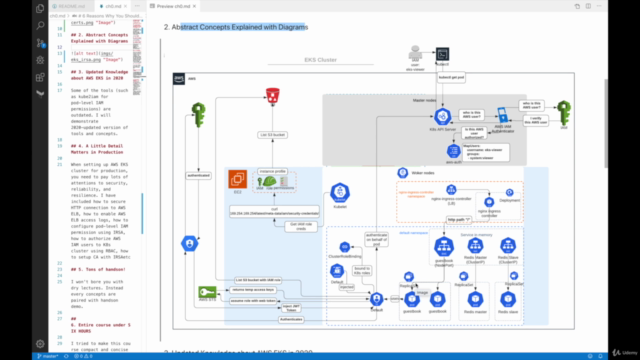Click the feedback smiley icon in the status bar
The width and height of the screenshot is (640, 360).
(590, 356)
